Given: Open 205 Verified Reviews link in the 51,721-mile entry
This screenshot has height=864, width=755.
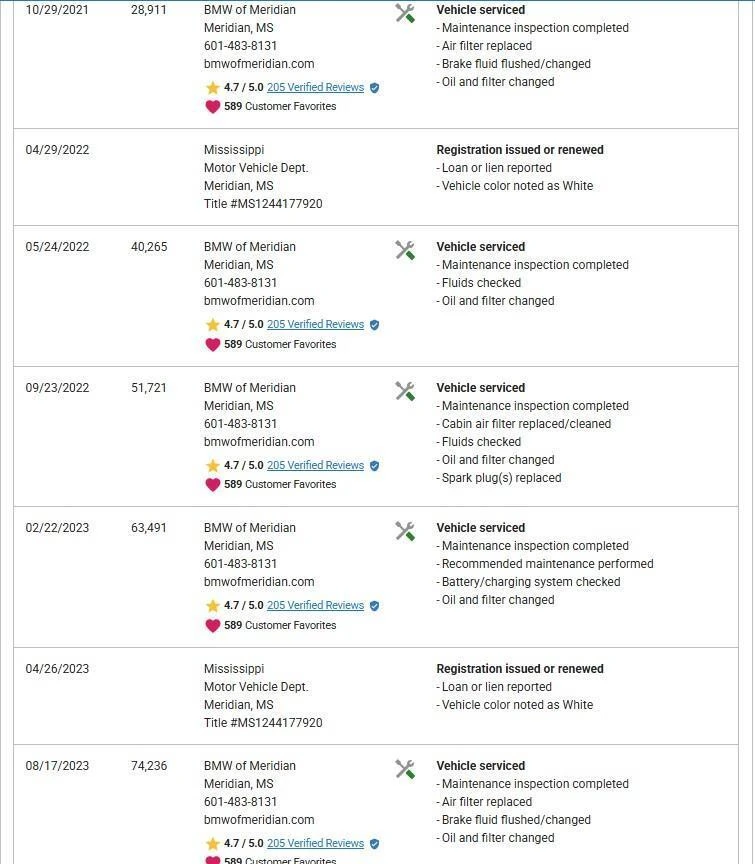Looking at the screenshot, I should point(315,466).
